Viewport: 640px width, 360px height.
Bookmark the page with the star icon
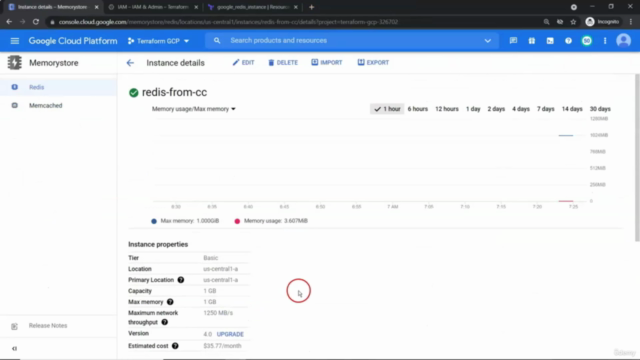click(x=573, y=22)
